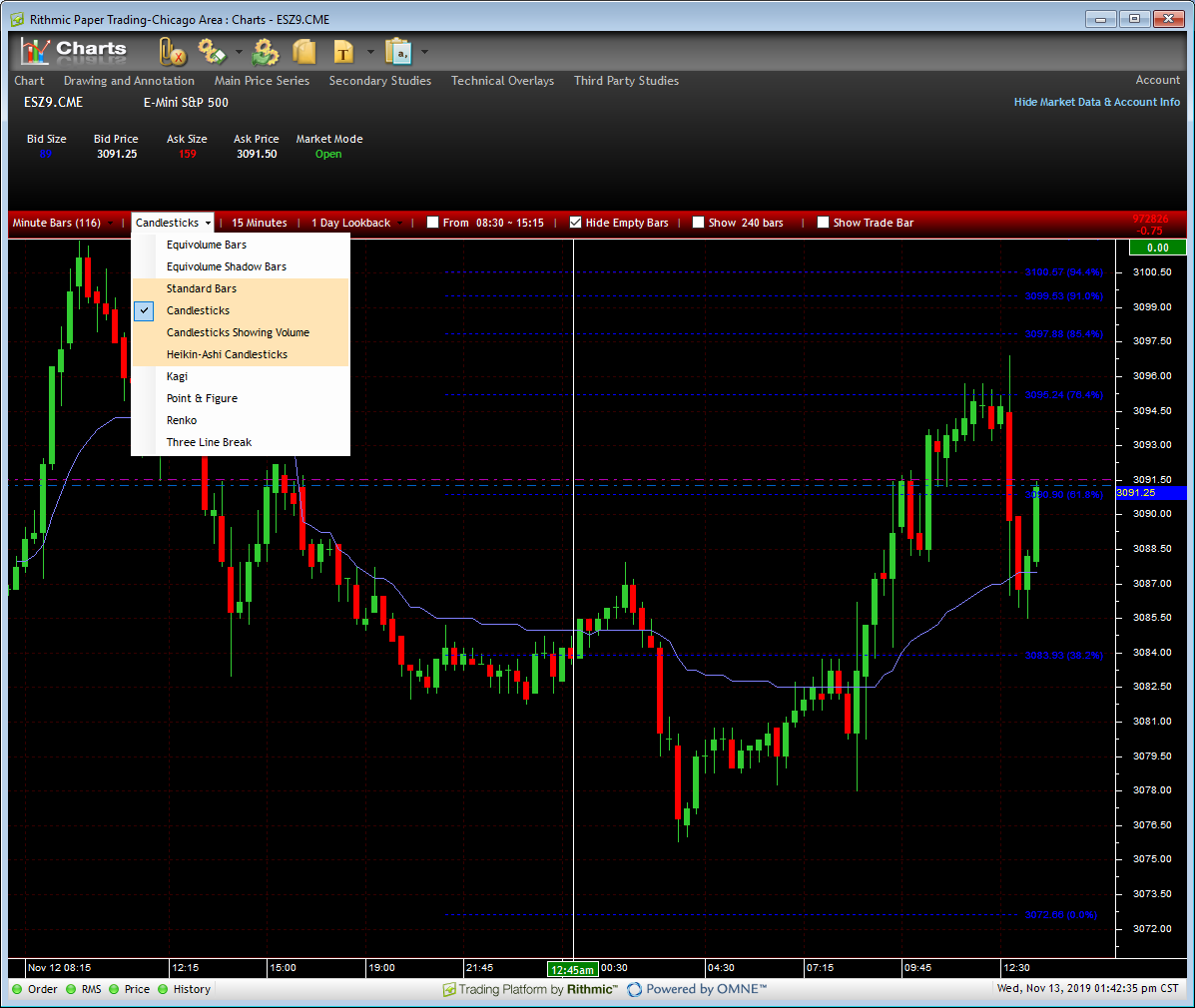Image resolution: width=1195 pixels, height=1008 pixels.
Task: Enable the From 08:30 ~ 15:15 checkbox
Action: (x=433, y=223)
